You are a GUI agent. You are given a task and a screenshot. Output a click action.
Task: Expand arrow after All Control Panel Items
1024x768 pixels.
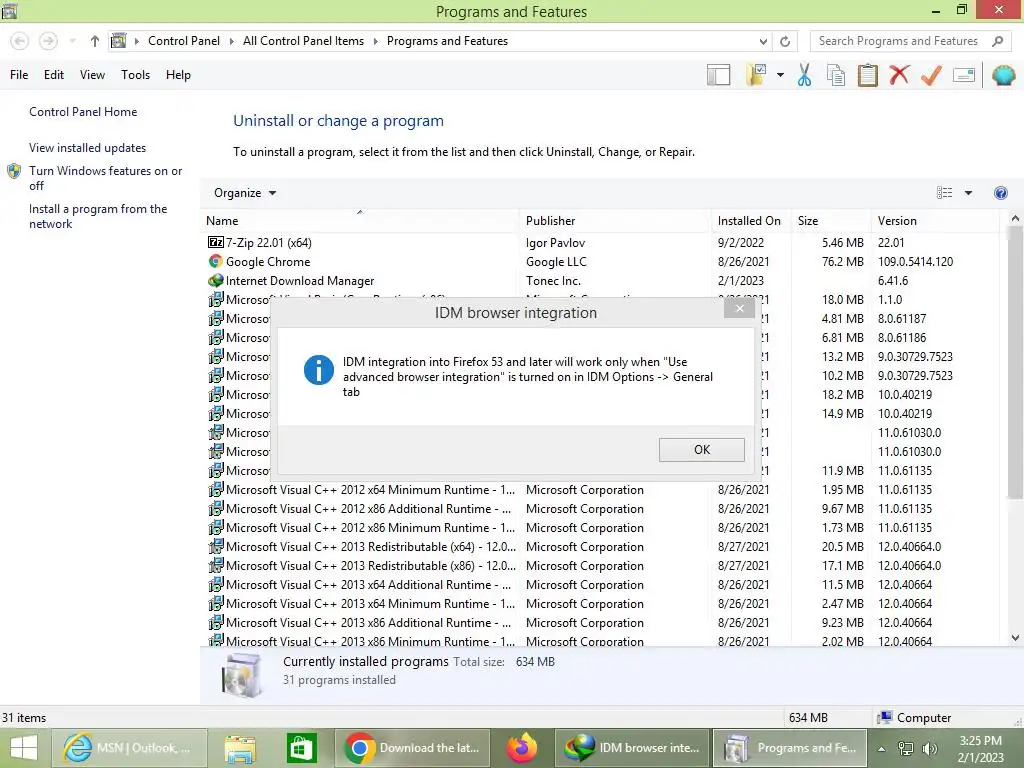point(376,41)
